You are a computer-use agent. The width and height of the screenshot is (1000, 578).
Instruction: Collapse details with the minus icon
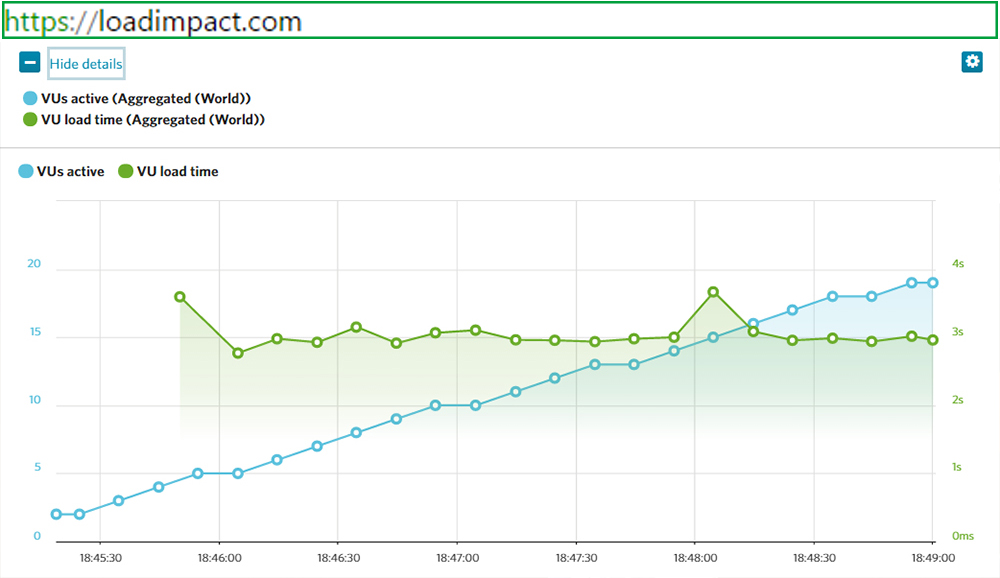pyautogui.click(x=30, y=63)
